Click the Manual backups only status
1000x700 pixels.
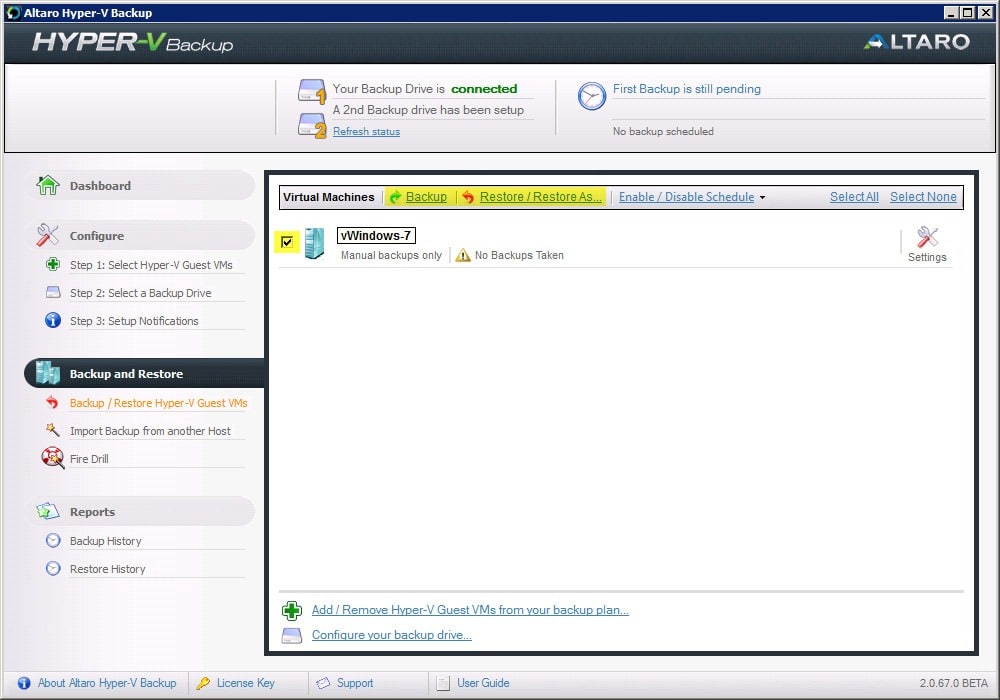click(391, 255)
